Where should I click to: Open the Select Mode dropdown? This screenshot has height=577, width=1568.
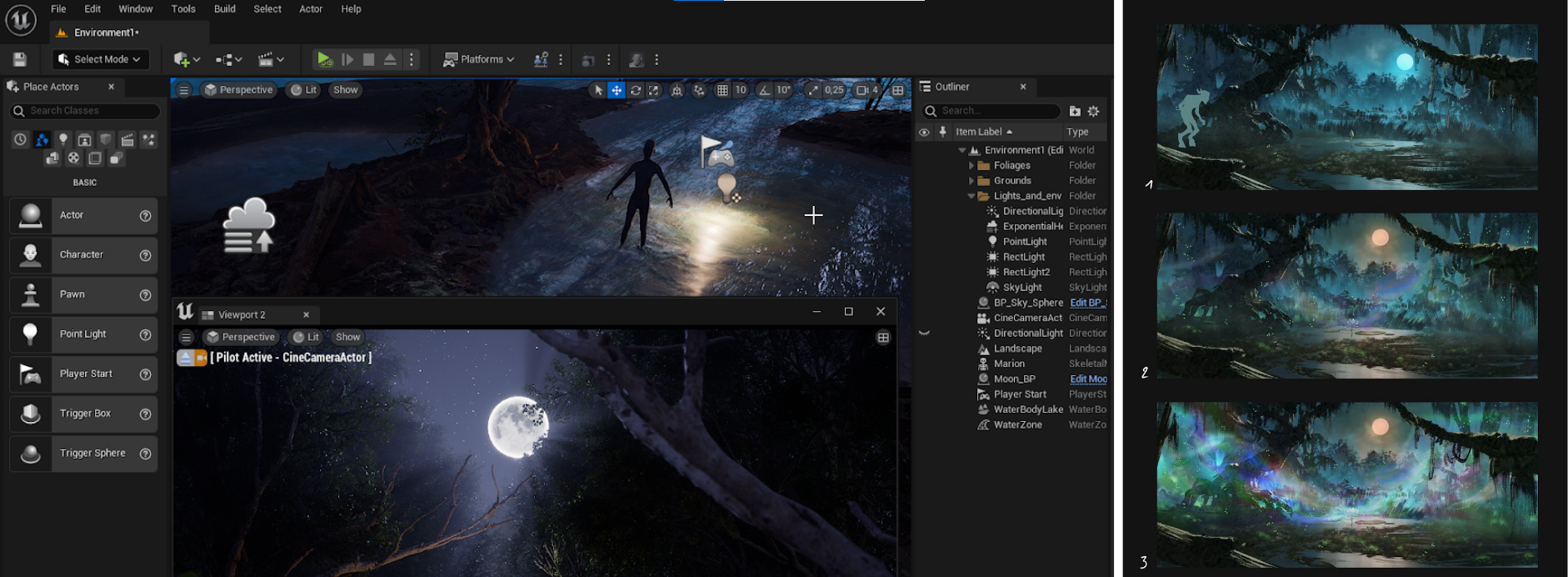pos(102,59)
